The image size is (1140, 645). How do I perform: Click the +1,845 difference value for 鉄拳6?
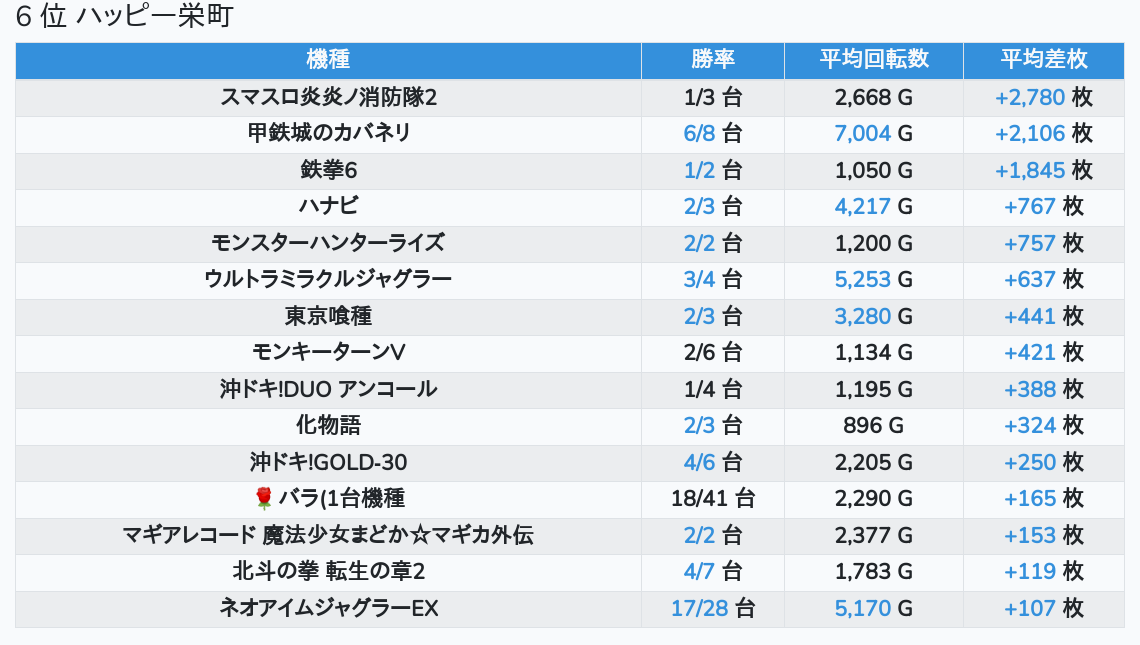point(1030,171)
